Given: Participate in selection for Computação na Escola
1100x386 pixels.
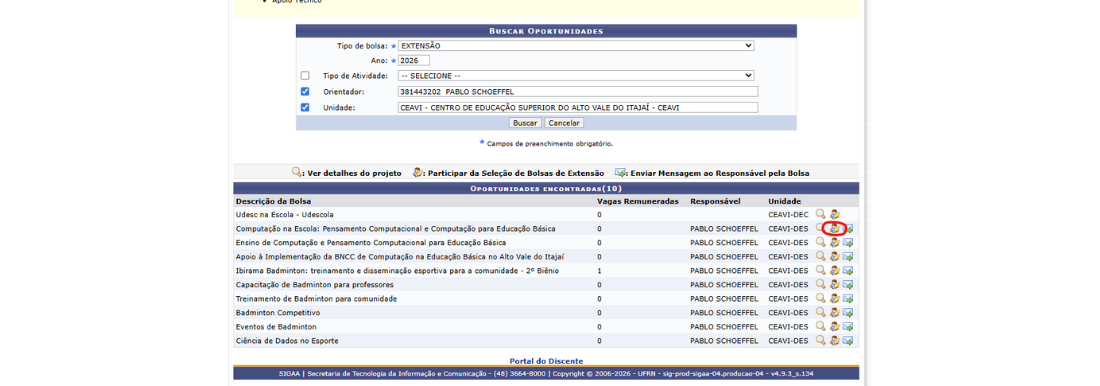Looking at the screenshot, I should 834,228.
